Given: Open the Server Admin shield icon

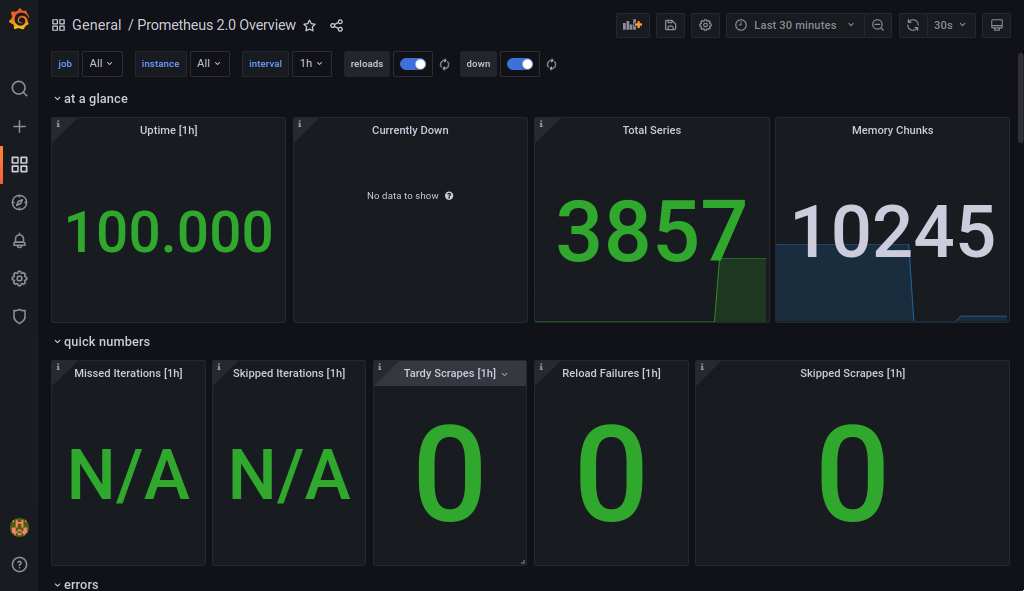Looking at the screenshot, I should click(x=20, y=316).
